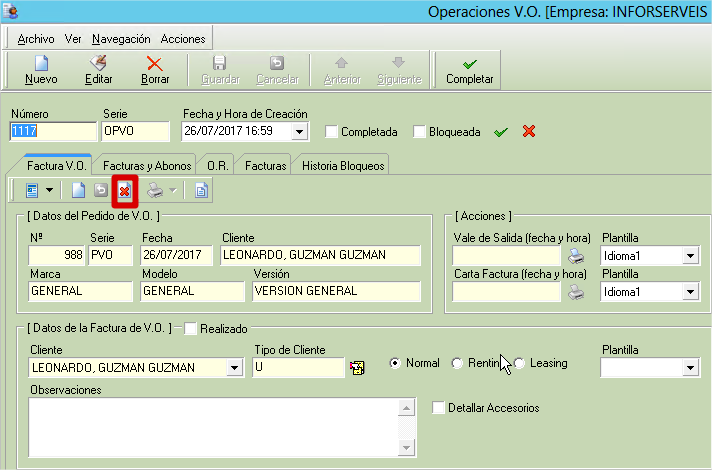712x470 pixels.
Task: Check the Realizado checkbox
Action: pyautogui.click(x=191, y=328)
